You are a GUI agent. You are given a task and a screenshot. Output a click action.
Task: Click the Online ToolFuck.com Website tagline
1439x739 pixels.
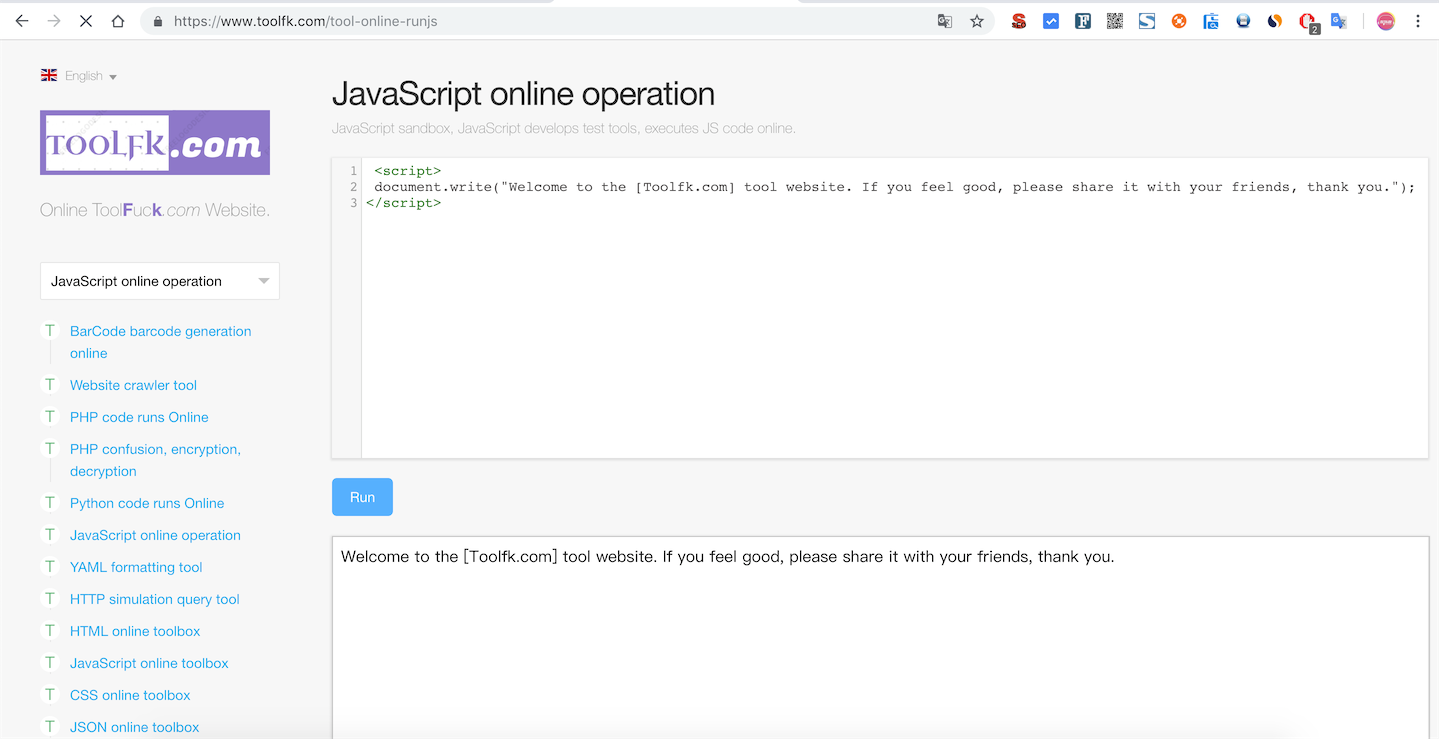tap(154, 210)
